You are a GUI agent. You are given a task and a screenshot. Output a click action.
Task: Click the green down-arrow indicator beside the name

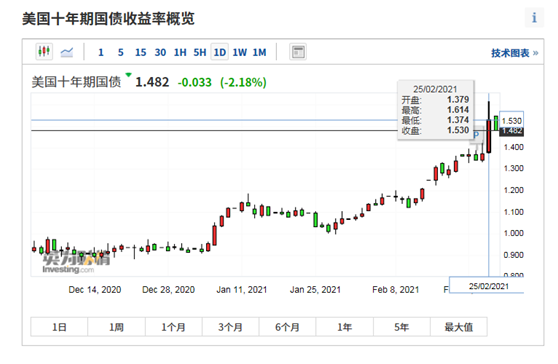[x=128, y=75]
